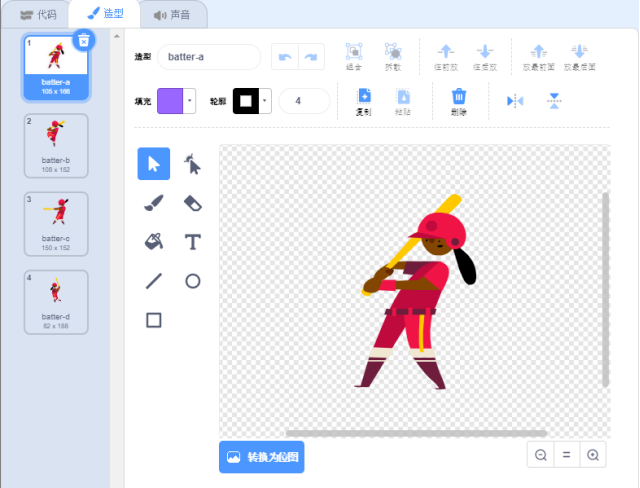This screenshot has width=640, height=488.
Task: Choose the Reshape tool
Action: [193, 164]
